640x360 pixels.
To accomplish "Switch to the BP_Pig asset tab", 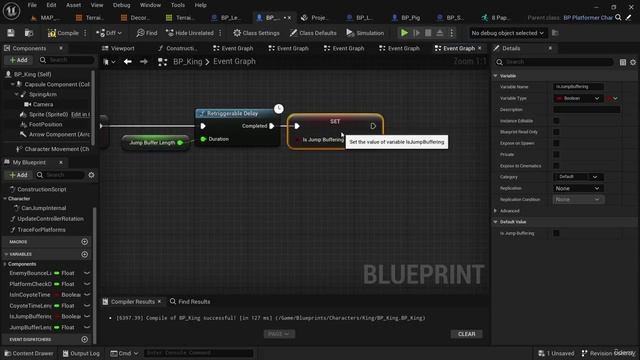I will pyautogui.click(x=407, y=18).
